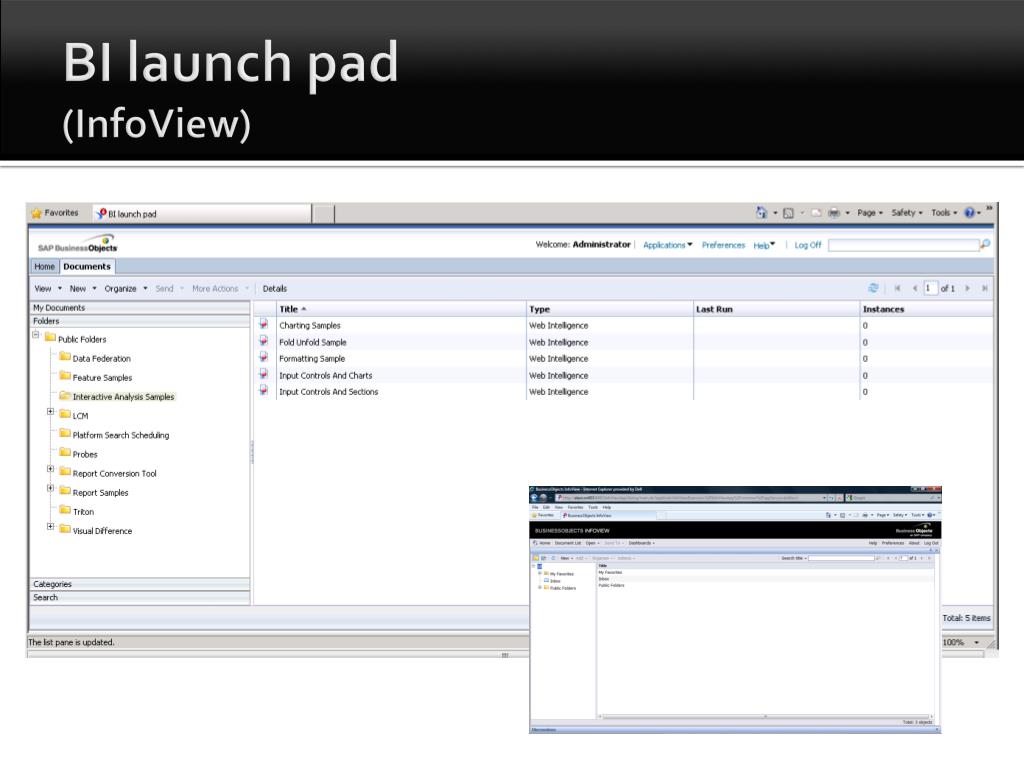Expand the Visual Difference node
Screen dimensions: 1024x768
50,526
